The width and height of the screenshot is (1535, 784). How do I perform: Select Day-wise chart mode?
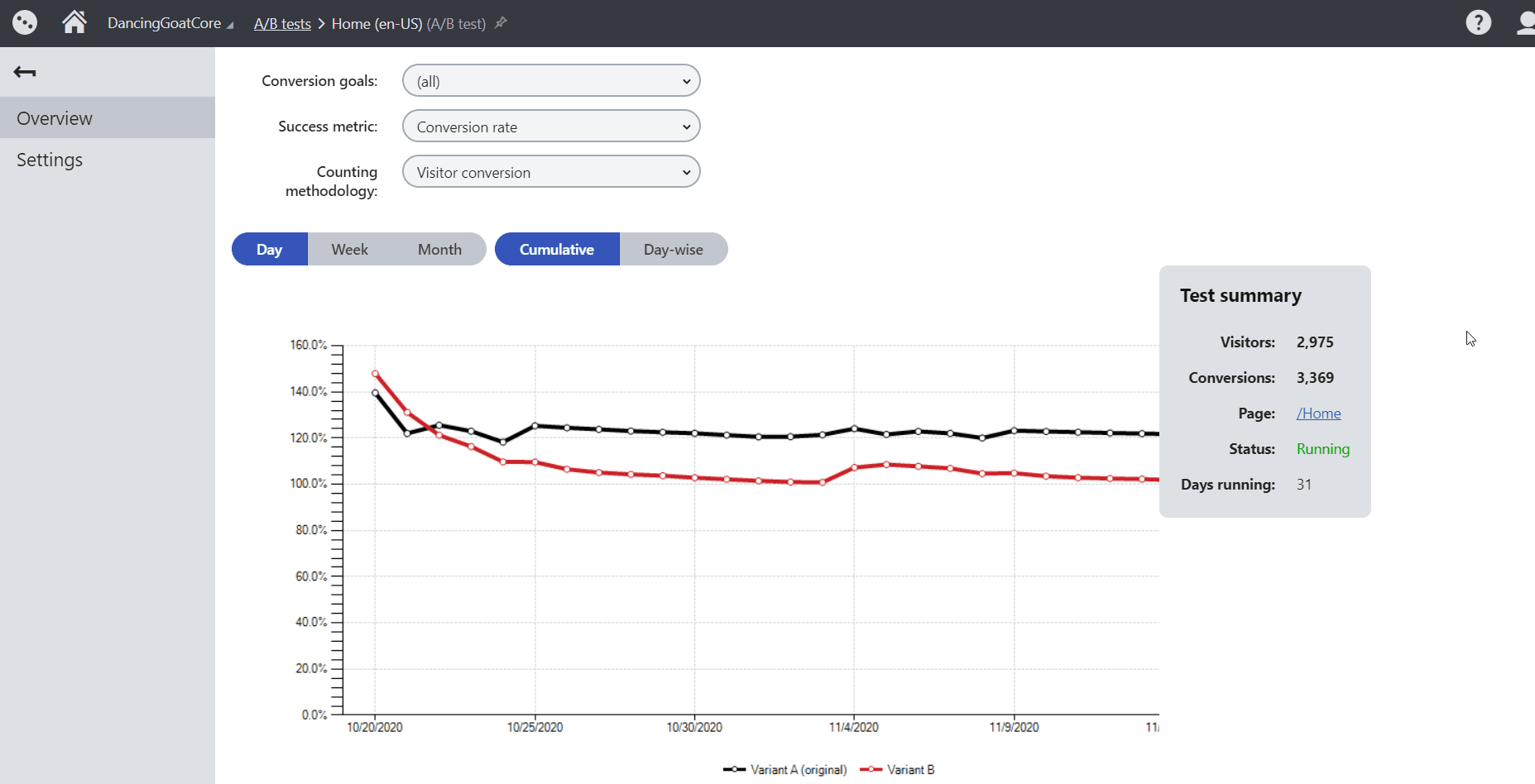click(673, 249)
